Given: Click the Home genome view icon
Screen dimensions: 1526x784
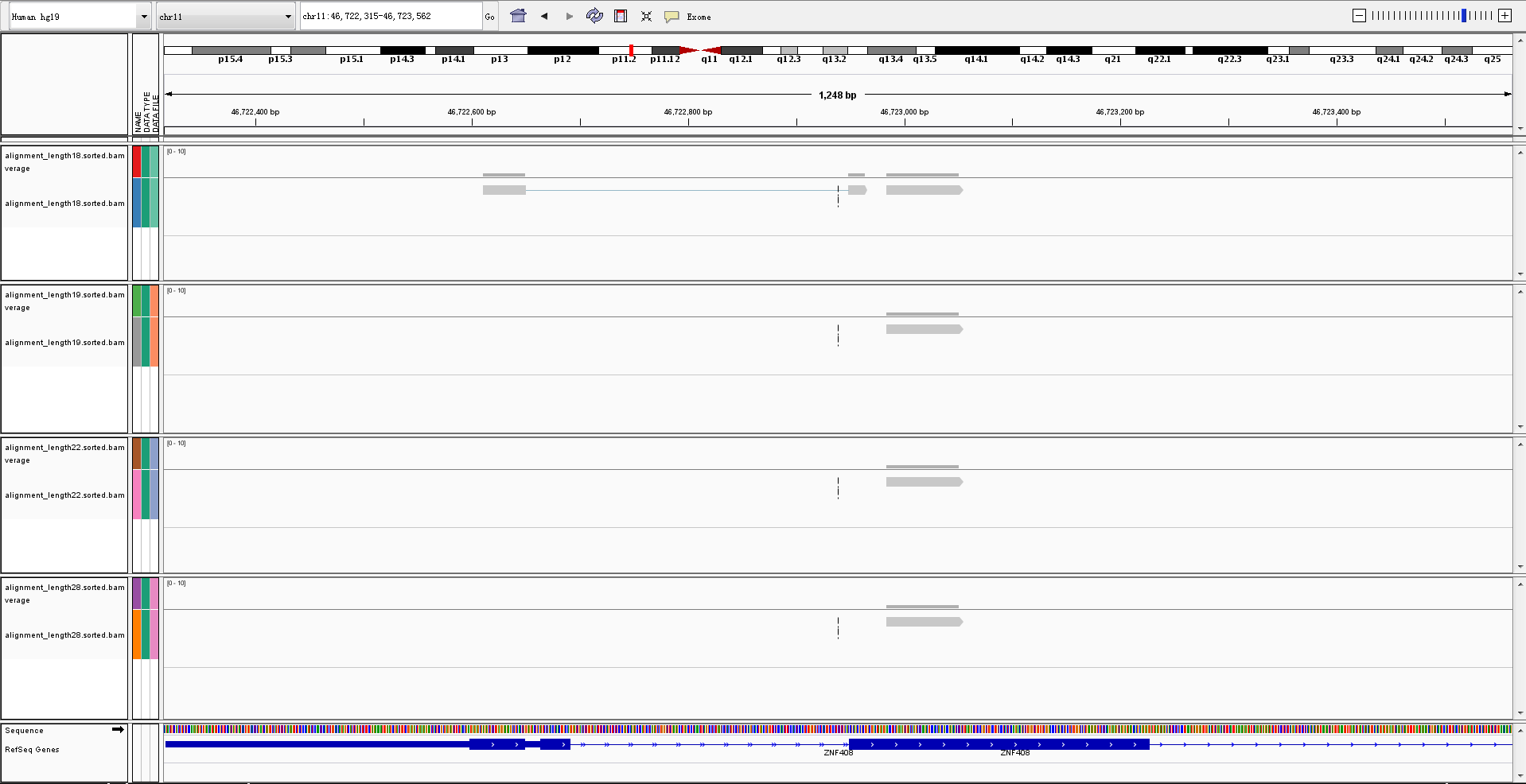Looking at the screenshot, I should 518,16.
